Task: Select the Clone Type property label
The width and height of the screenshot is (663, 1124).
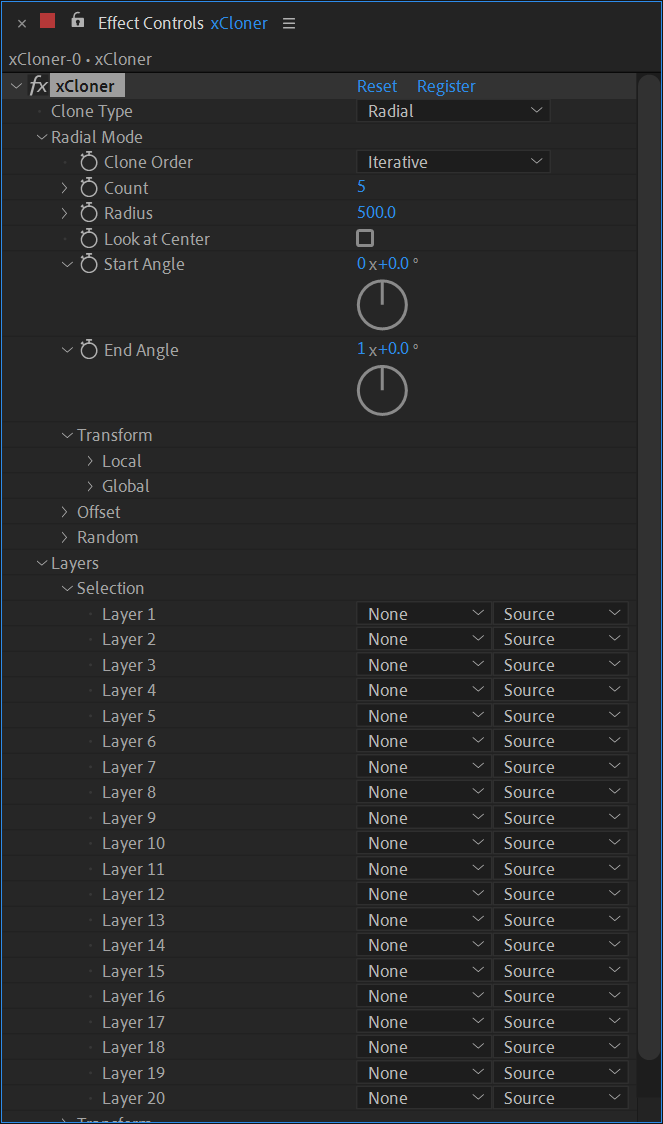Action: coord(92,111)
